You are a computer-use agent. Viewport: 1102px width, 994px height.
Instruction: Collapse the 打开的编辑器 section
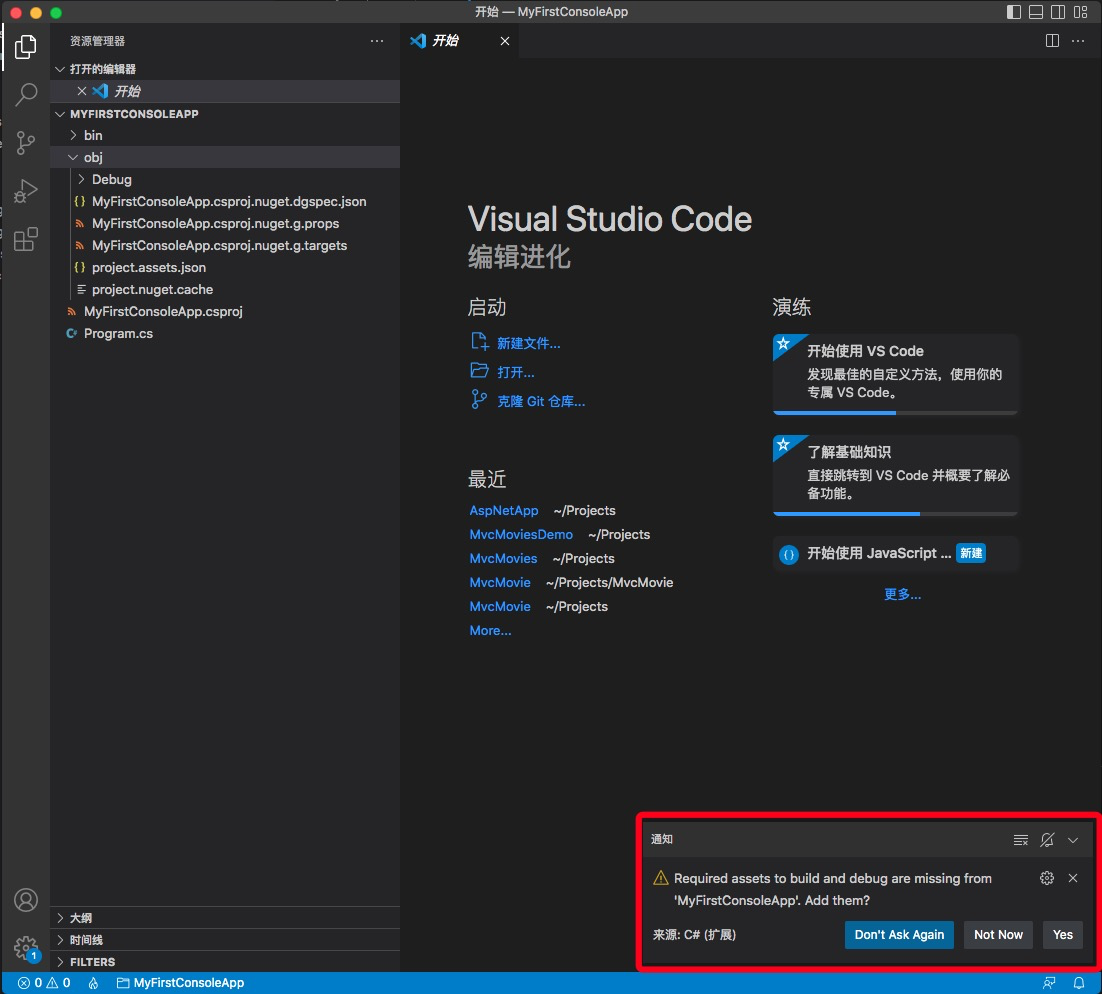[225, 69]
